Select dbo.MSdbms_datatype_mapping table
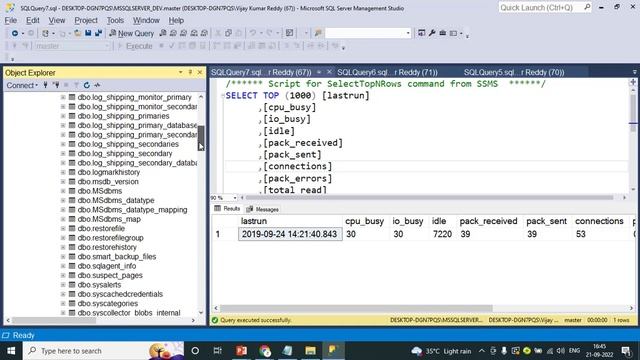The image size is (640, 360). click(132, 210)
